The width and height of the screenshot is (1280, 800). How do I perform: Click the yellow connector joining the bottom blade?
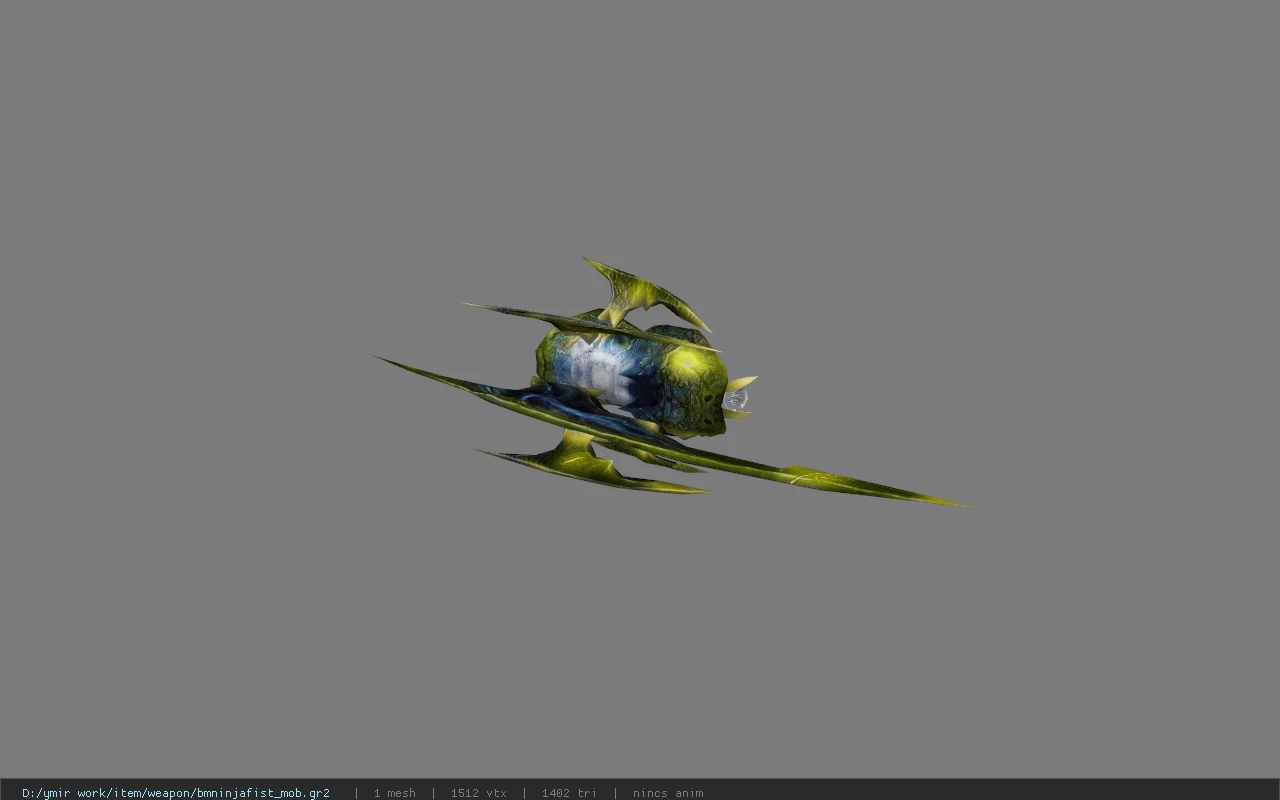pos(576,442)
